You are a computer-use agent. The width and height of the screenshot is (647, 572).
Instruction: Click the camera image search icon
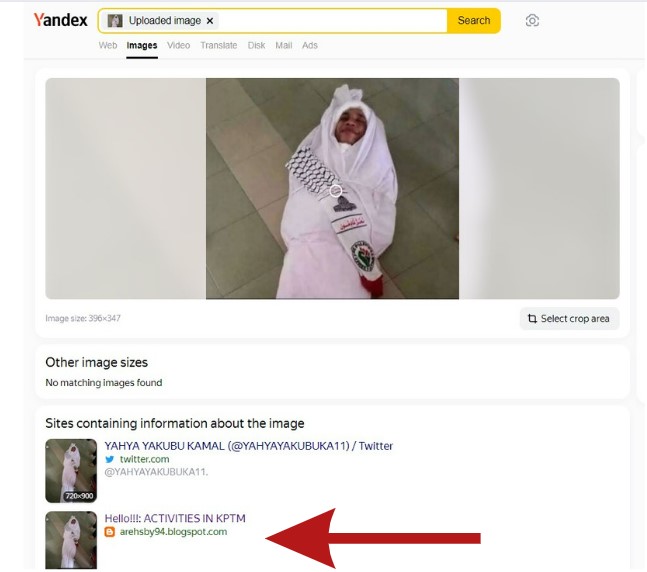click(x=532, y=21)
